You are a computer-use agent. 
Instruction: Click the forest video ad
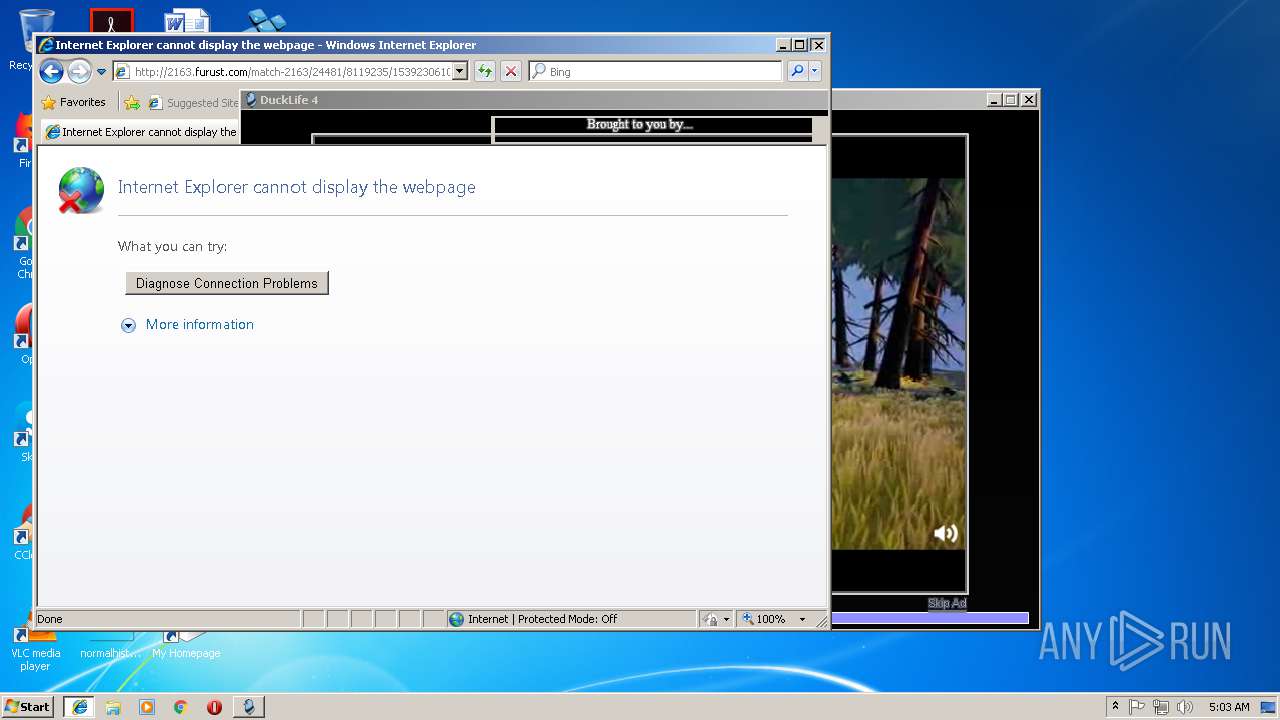898,364
